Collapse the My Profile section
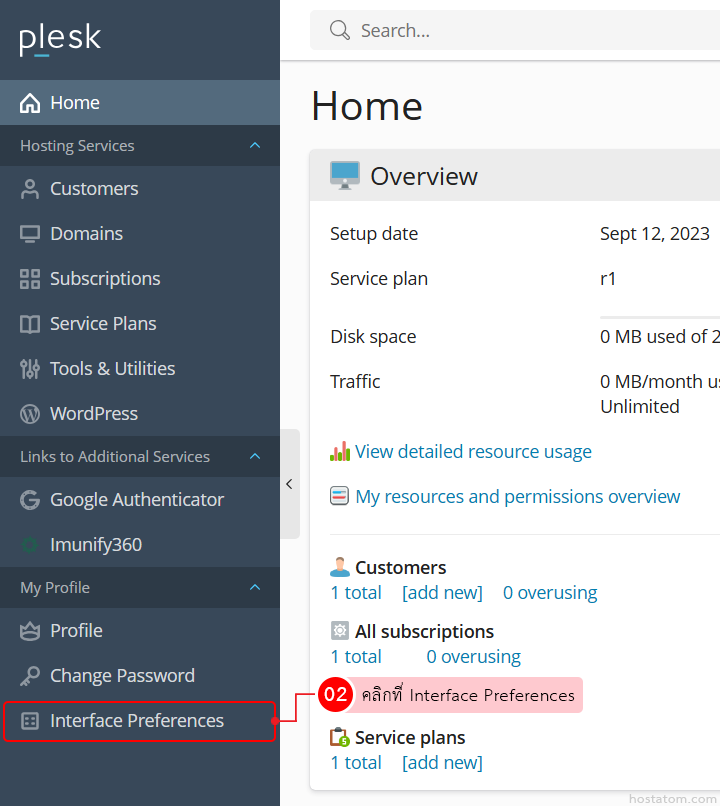The height and width of the screenshot is (806, 720). 255,588
